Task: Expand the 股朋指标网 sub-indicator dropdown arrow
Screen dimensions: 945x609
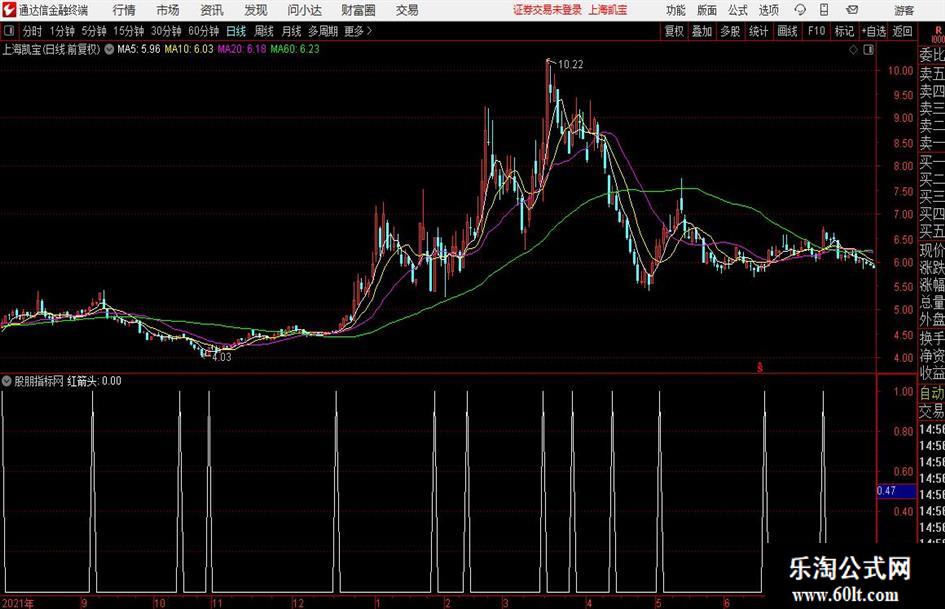Action: (x=7, y=381)
